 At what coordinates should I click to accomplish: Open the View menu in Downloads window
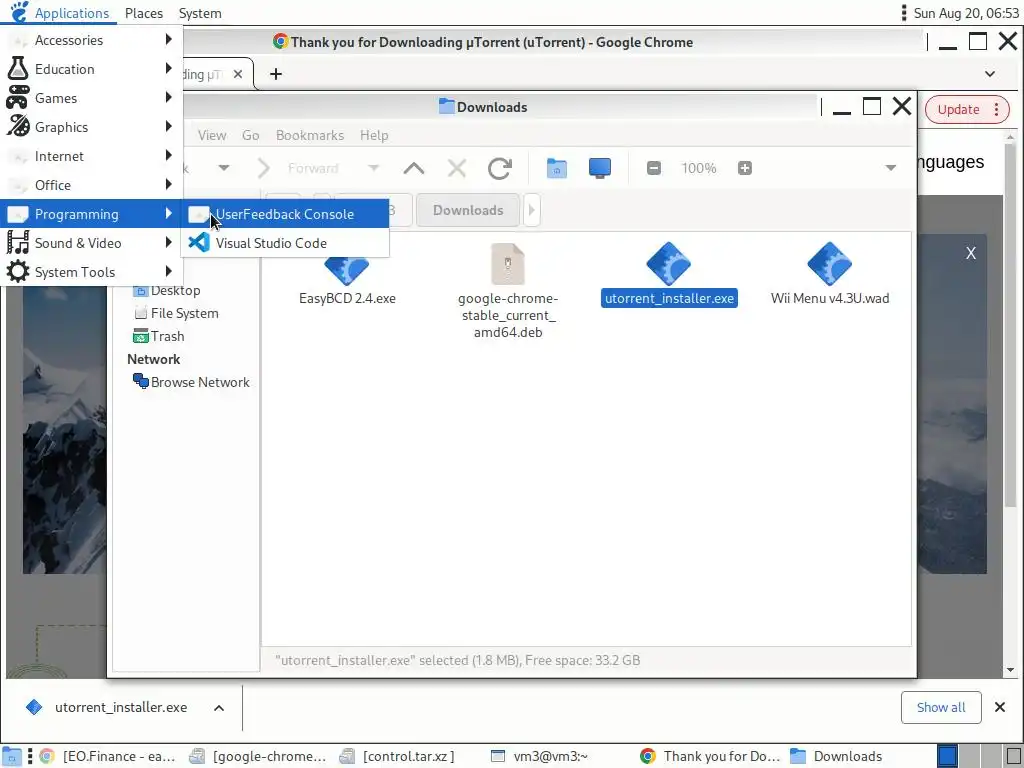click(212, 135)
